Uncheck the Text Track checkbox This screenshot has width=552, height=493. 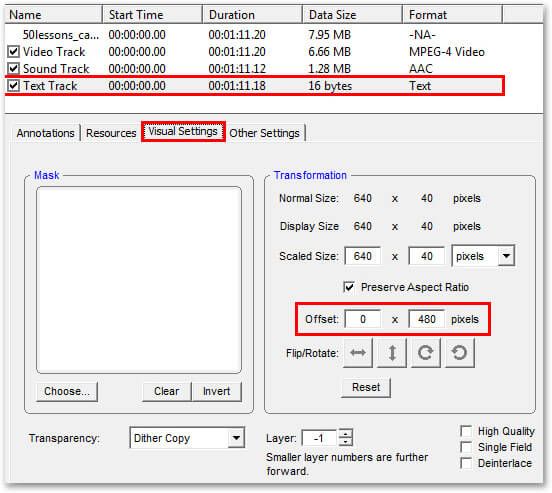(13, 85)
